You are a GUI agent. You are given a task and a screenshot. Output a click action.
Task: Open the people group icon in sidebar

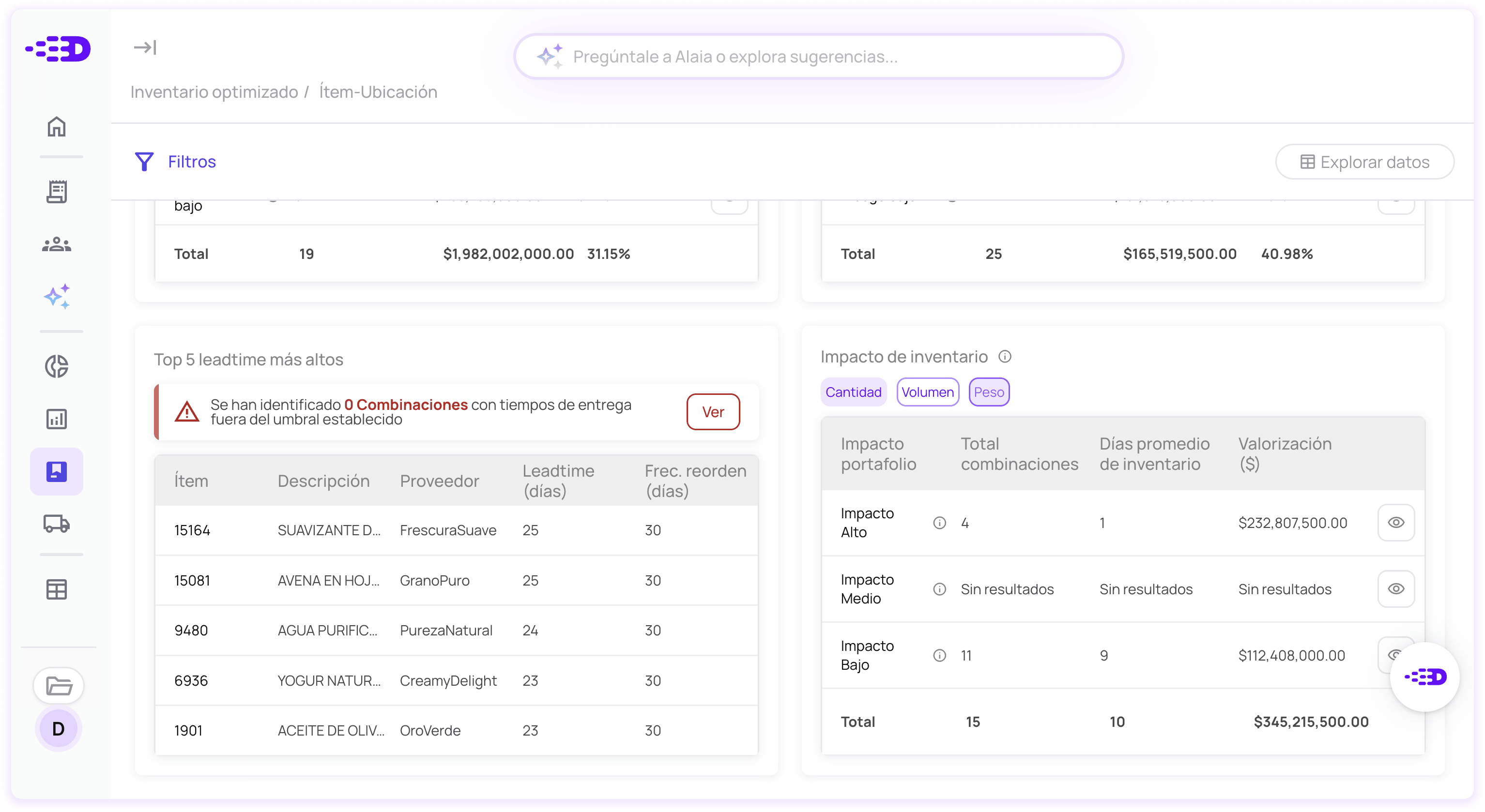coord(57,244)
